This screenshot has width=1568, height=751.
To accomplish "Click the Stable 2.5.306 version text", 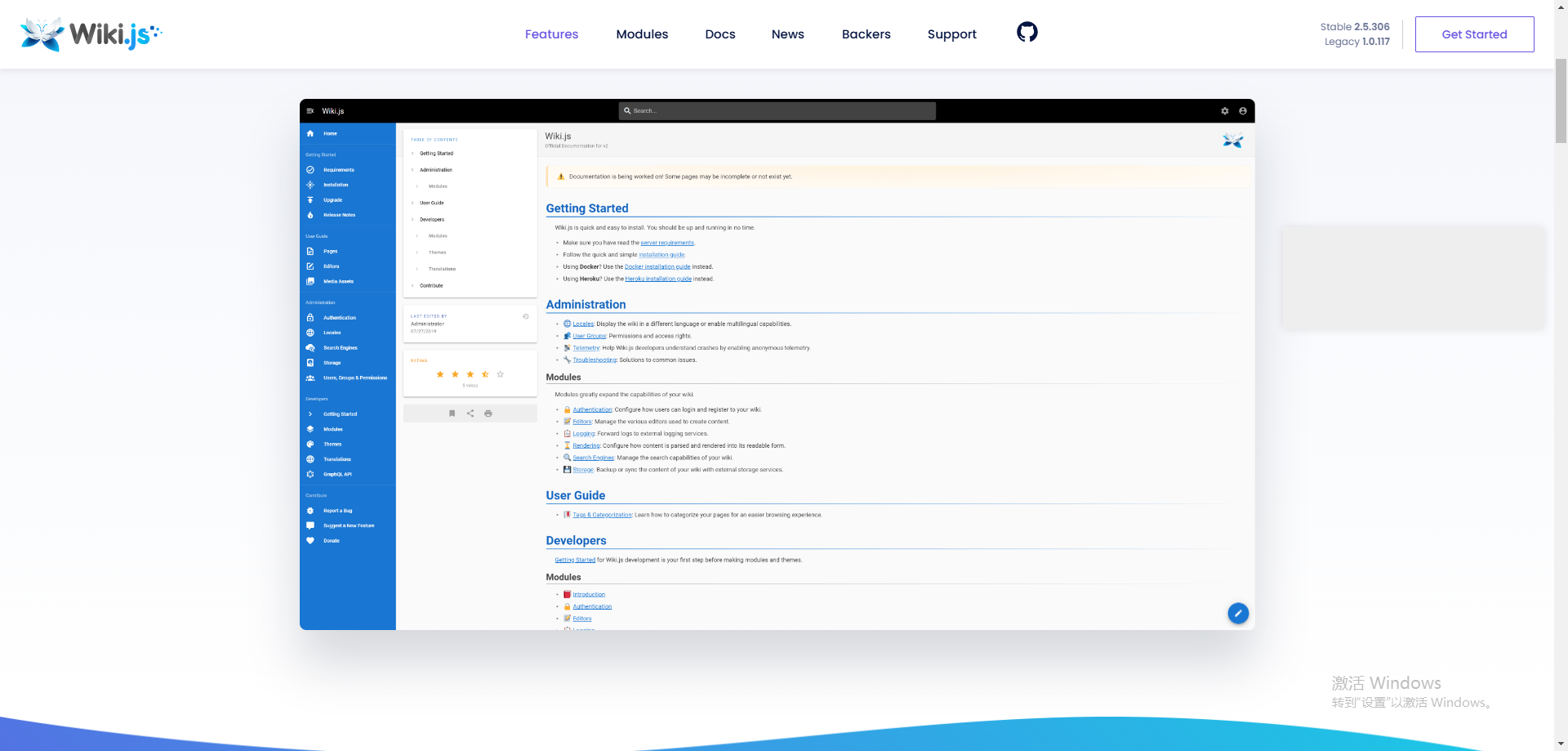I will [1355, 27].
